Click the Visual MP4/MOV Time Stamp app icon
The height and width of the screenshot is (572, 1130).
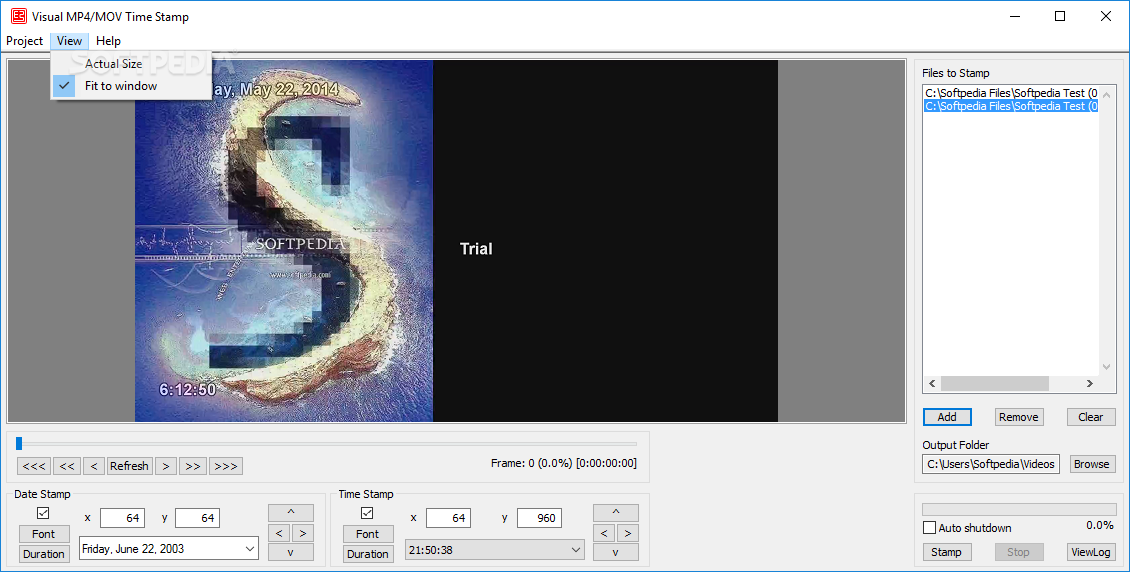coord(18,16)
